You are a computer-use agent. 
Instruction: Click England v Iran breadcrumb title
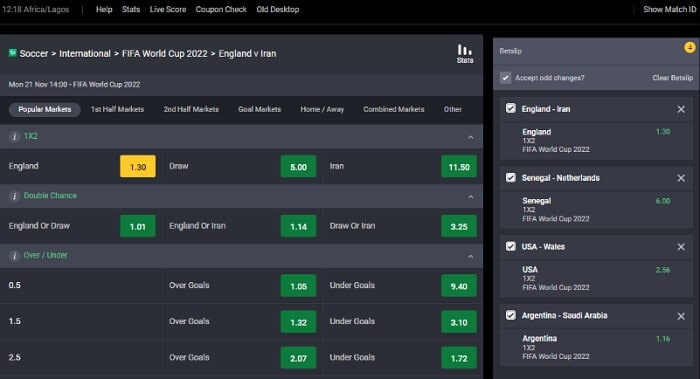click(x=247, y=54)
